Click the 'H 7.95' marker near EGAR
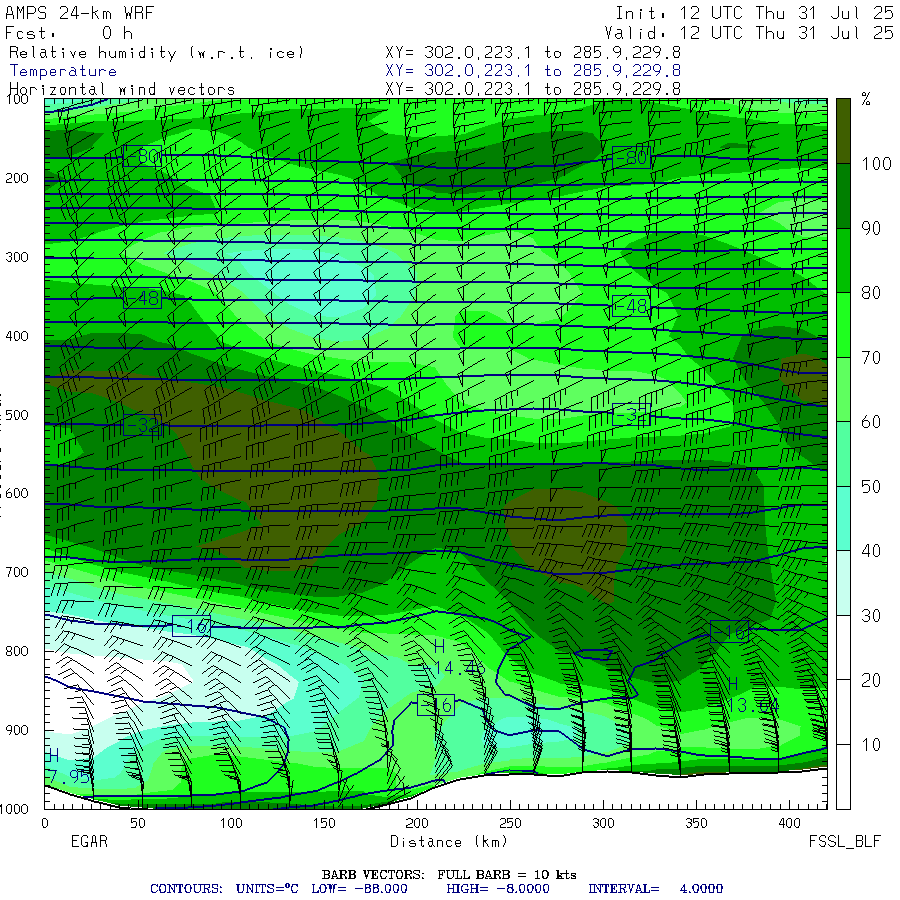900x900 pixels. click(x=68, y=766)
